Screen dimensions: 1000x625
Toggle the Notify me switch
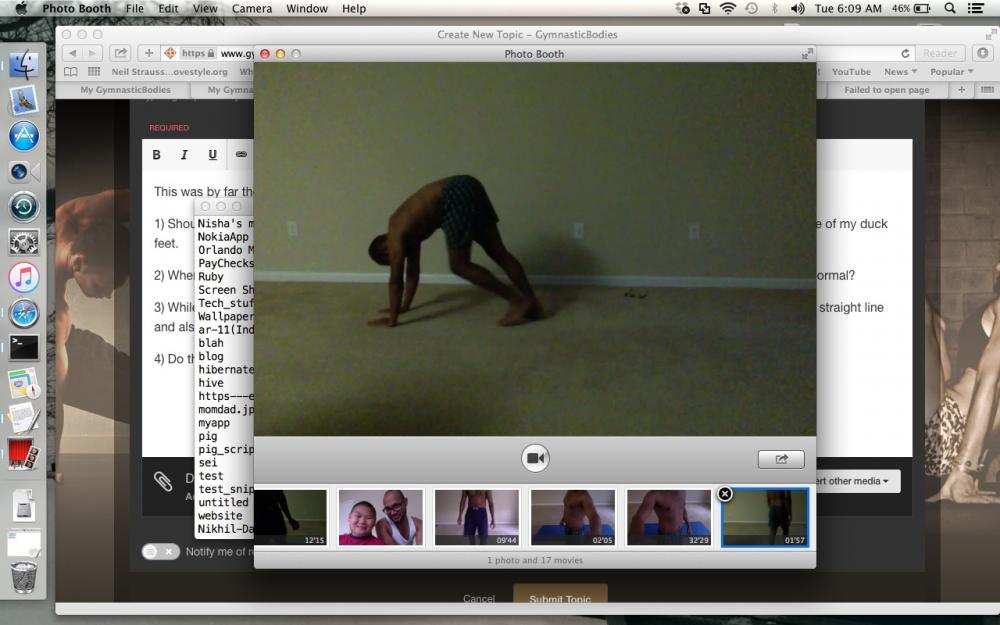pos(161,552)
